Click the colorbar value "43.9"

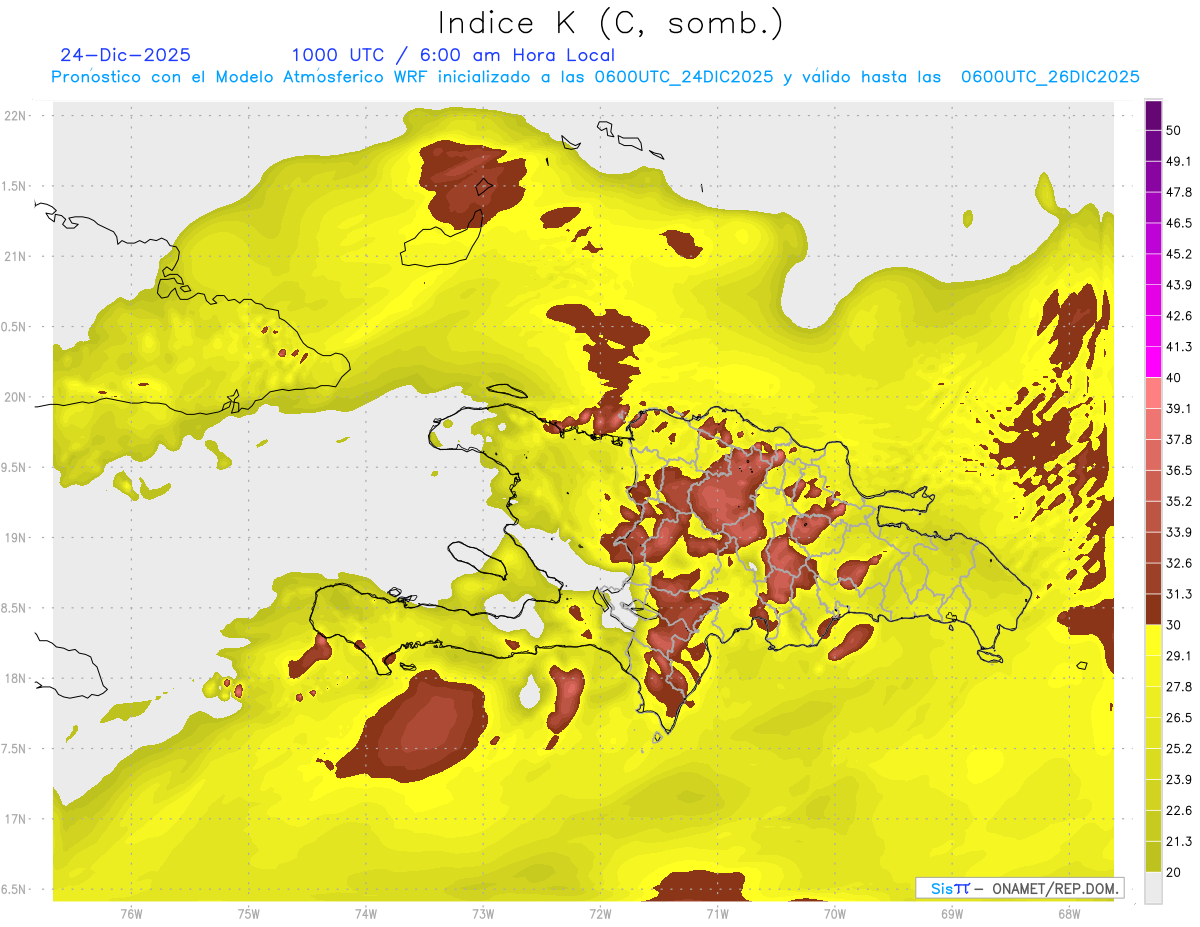[x=1179, y=285]
